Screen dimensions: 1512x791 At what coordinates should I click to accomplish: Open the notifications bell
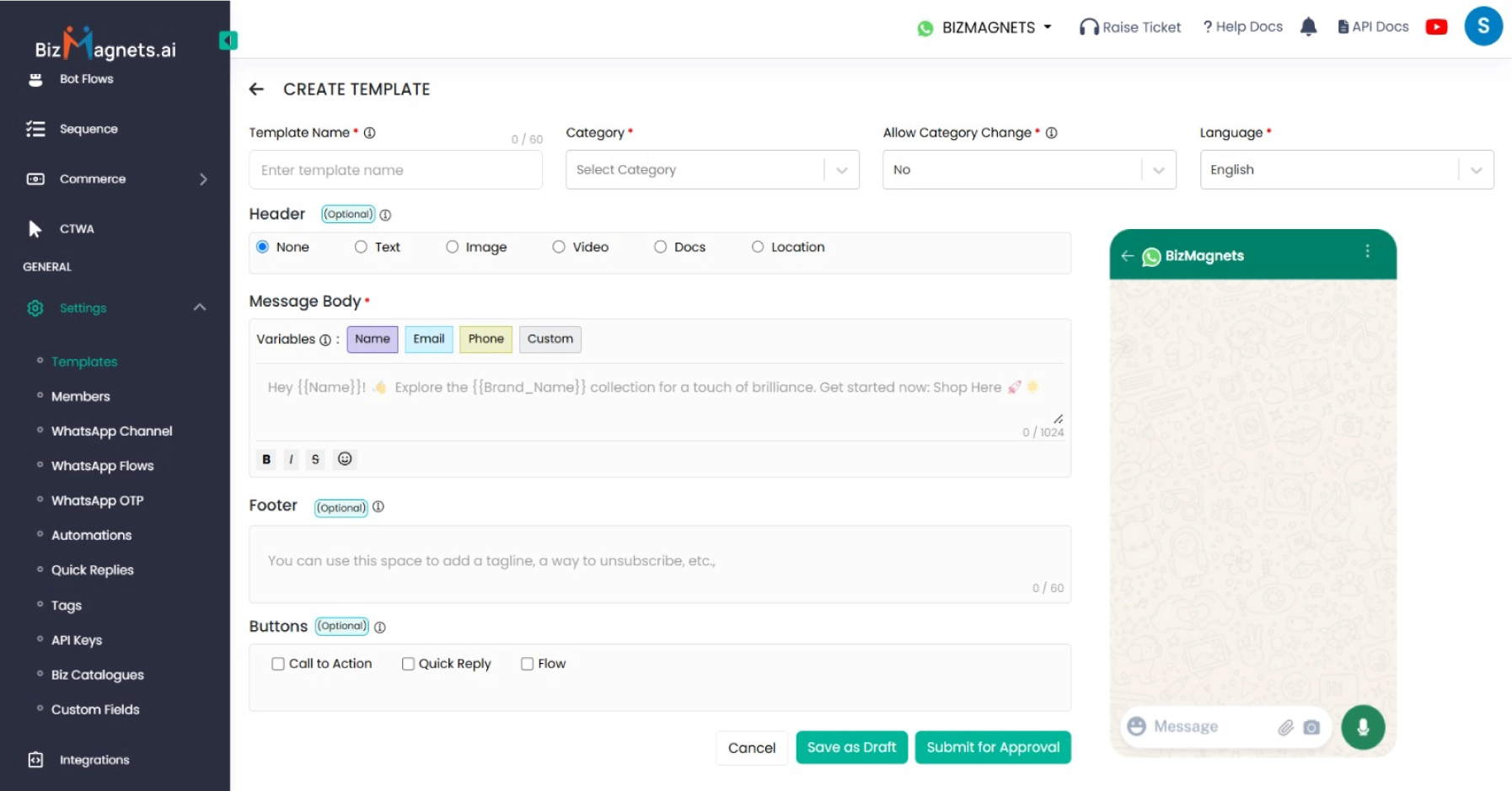[1308, 27]
